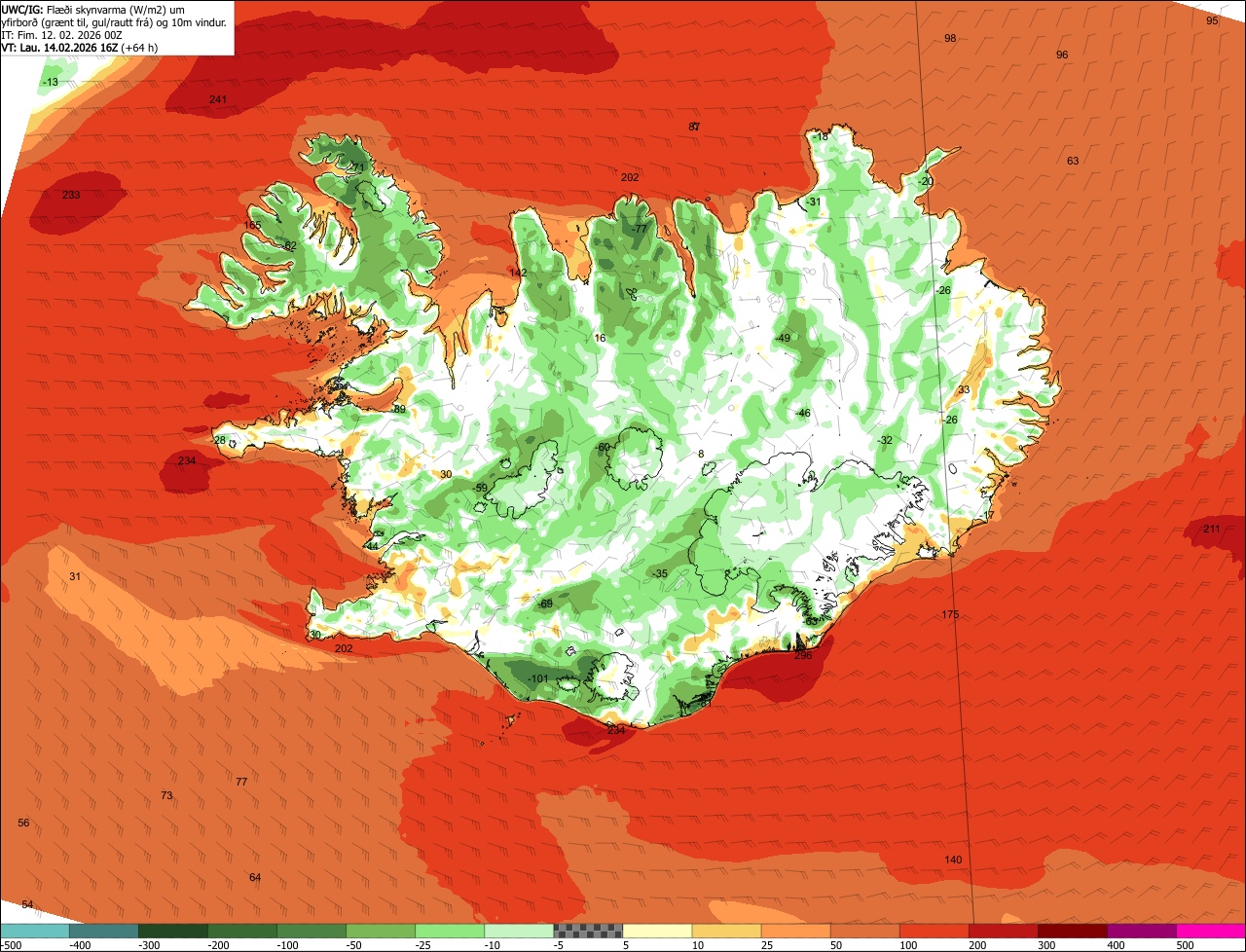Select the 140 value in the southern sea
Screen dimensions: 1246x952
coord(953,860)
